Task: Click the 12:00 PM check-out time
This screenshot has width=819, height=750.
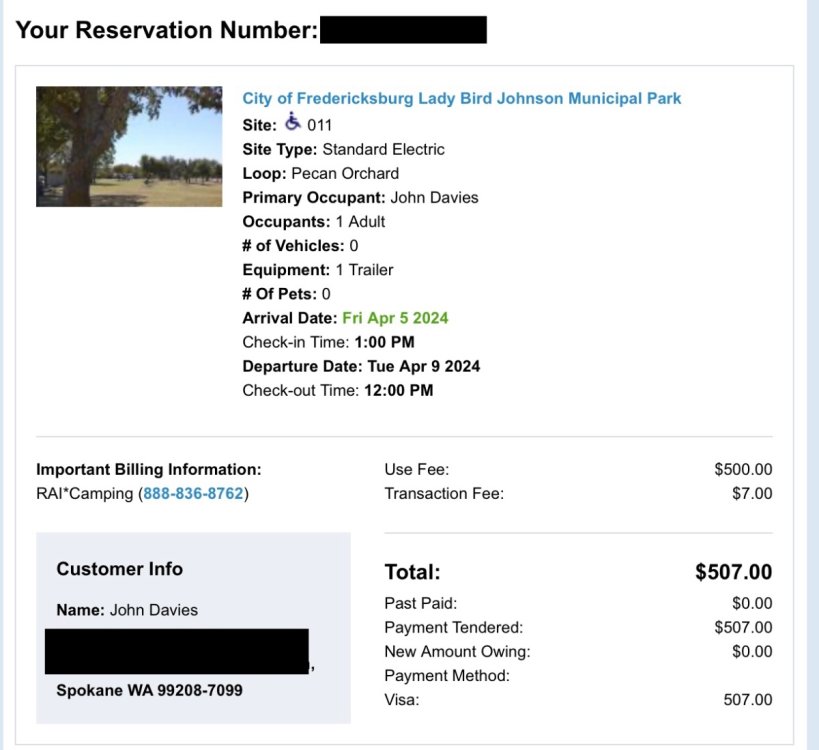Action: (397, 390)
